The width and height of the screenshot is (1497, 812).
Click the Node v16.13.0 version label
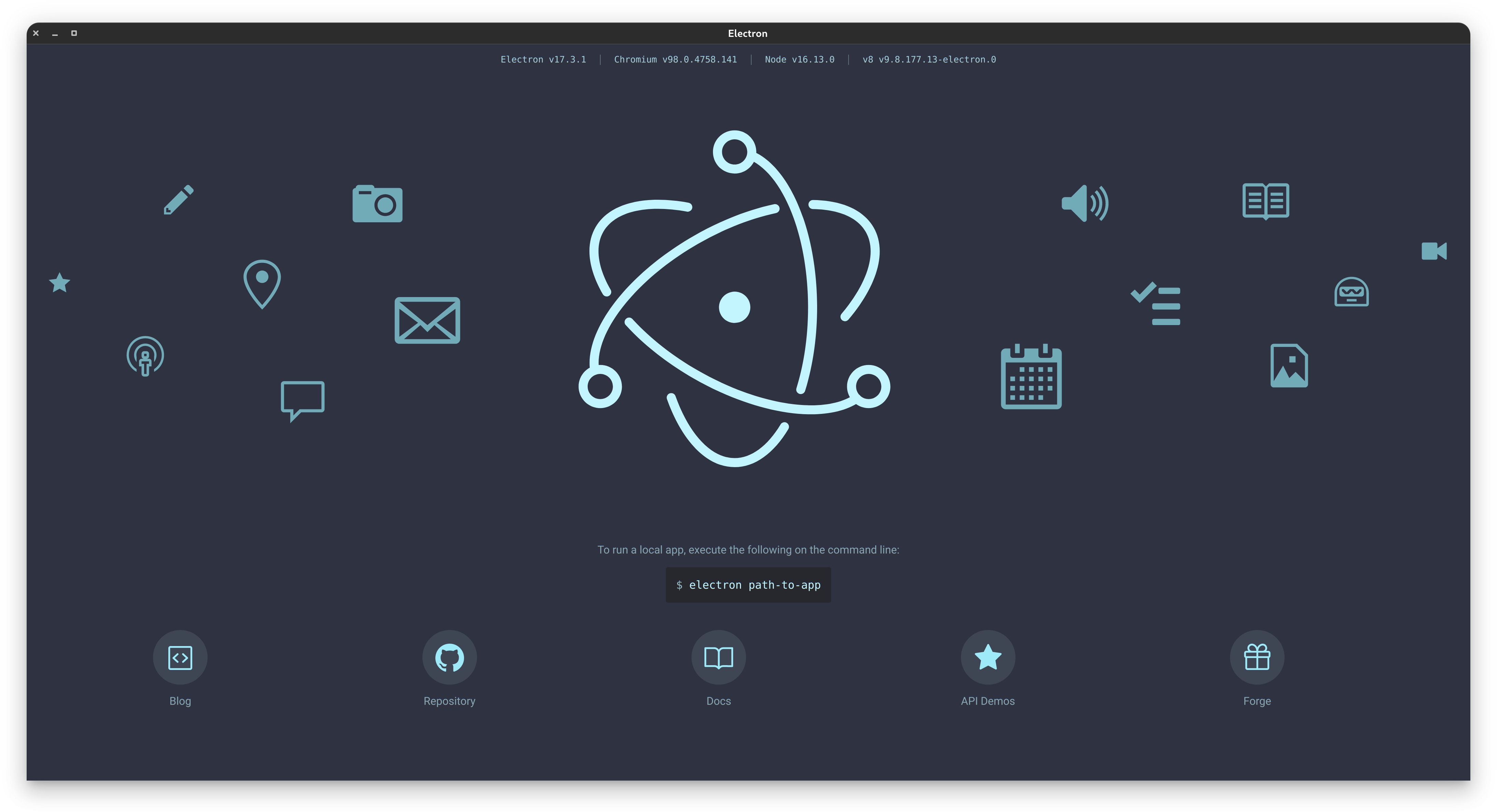[800, 59]
